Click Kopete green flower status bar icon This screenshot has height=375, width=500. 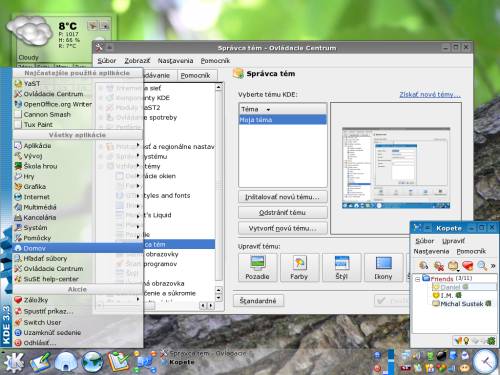point(491,341)
